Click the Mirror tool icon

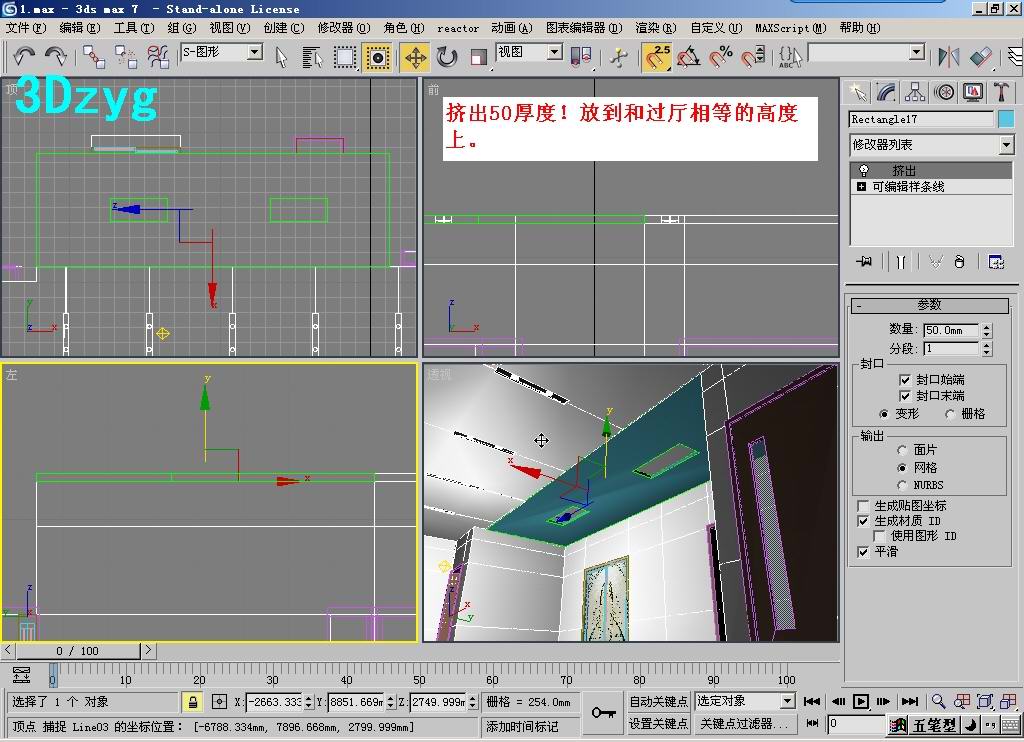[x=948, y=57]
